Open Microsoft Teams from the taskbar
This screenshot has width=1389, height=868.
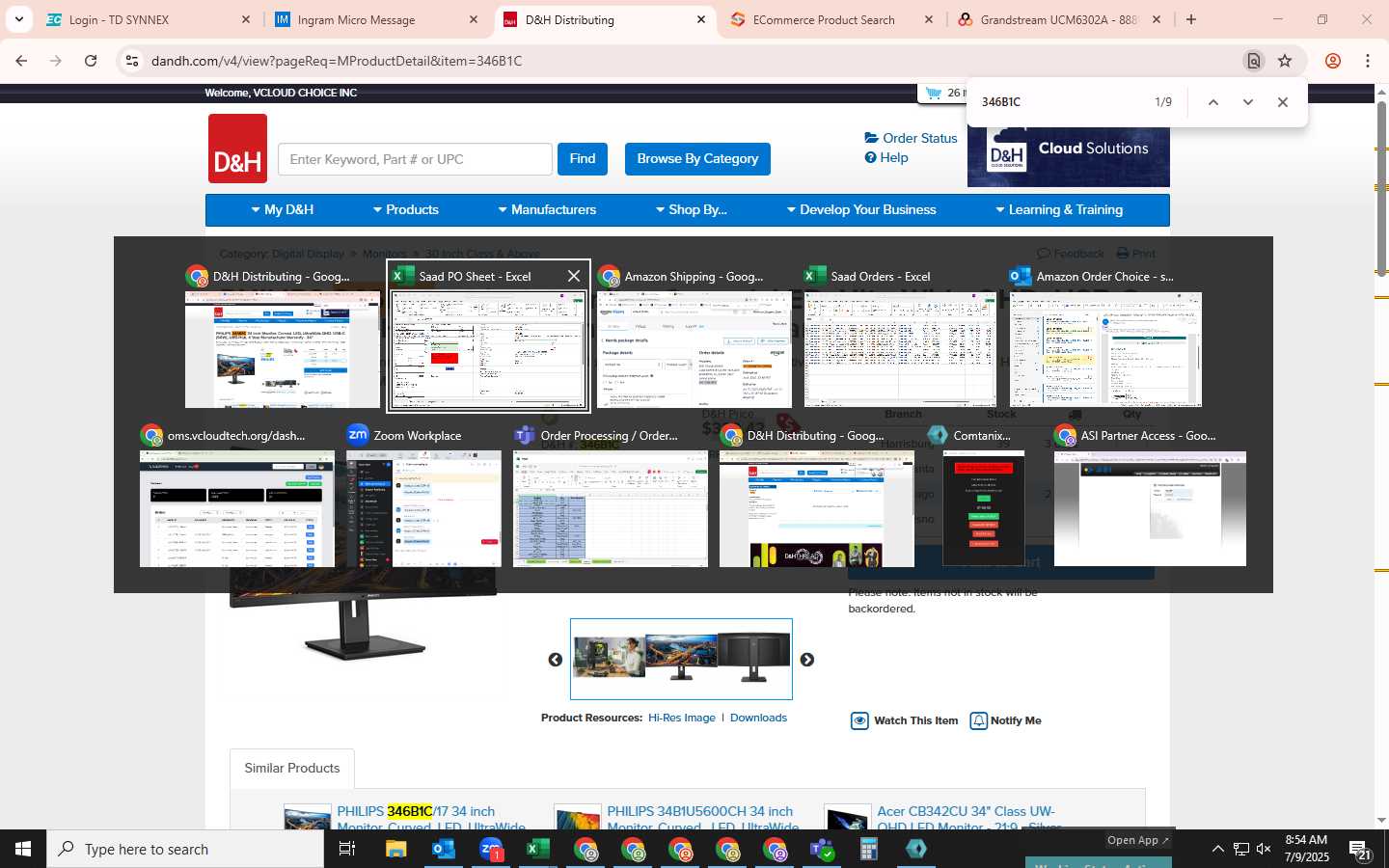pos(822,849)
